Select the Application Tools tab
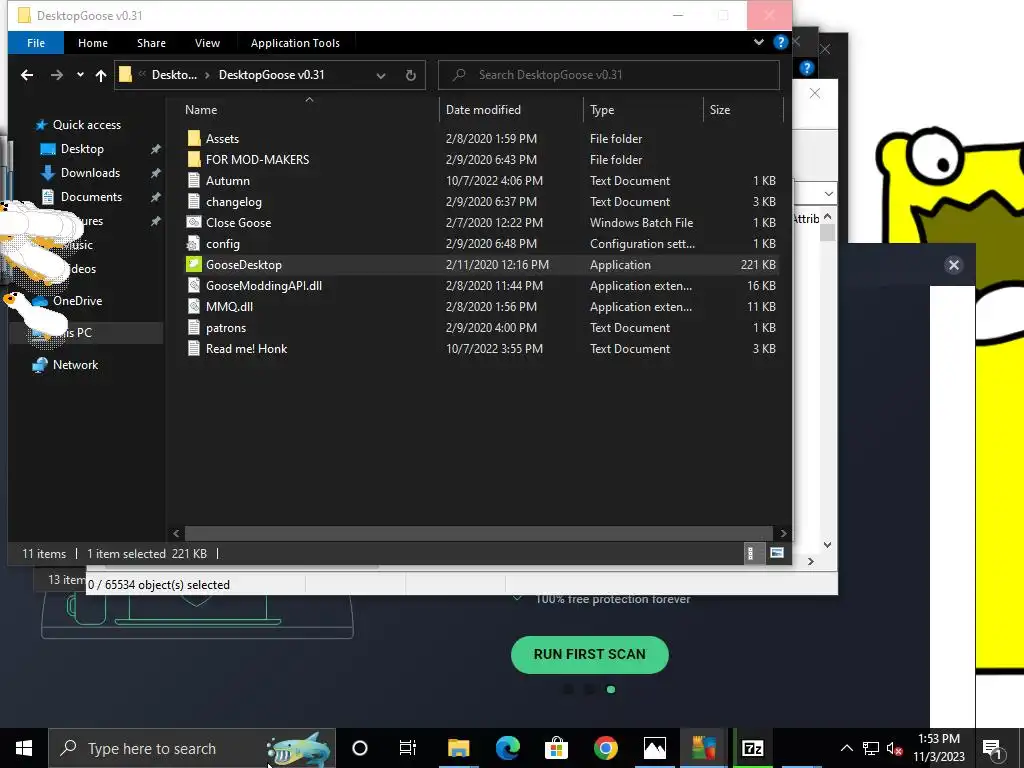Screen dimensions: 1024x768 point(295,43)
